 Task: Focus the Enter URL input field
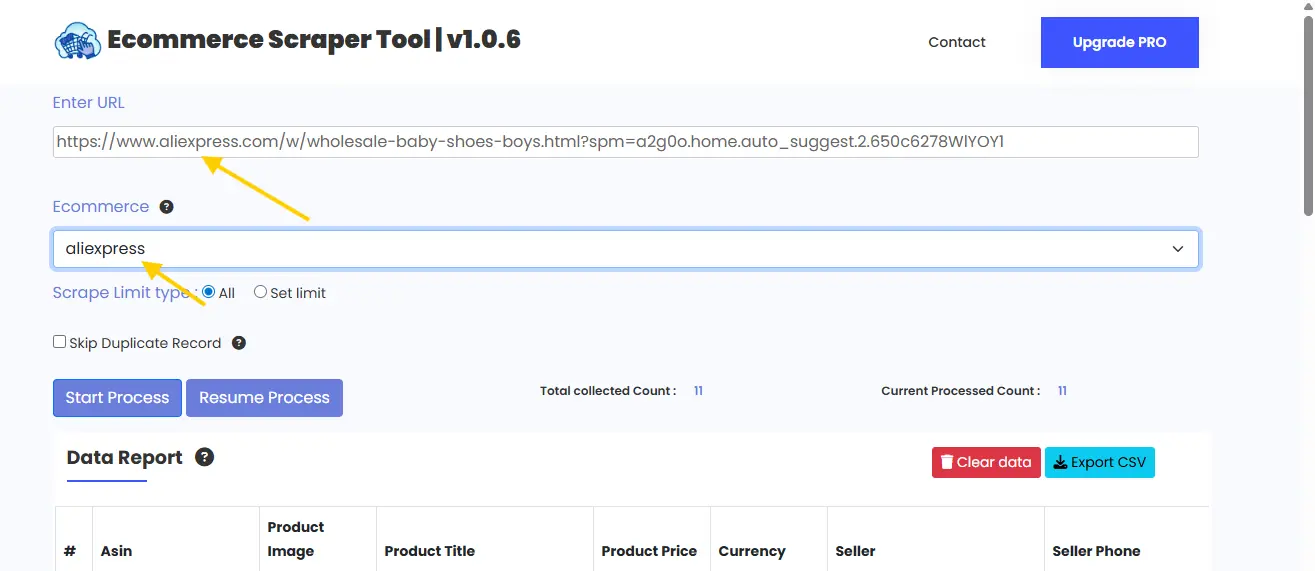pos(626,142)
